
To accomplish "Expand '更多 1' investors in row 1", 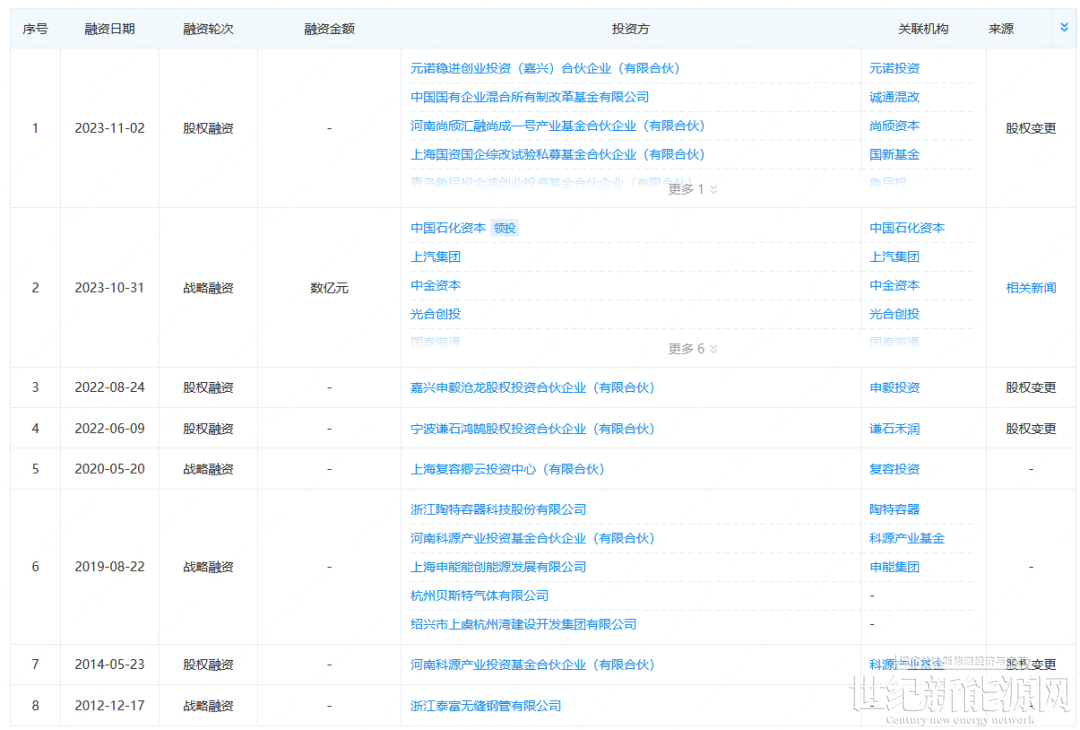I will 693,189.
